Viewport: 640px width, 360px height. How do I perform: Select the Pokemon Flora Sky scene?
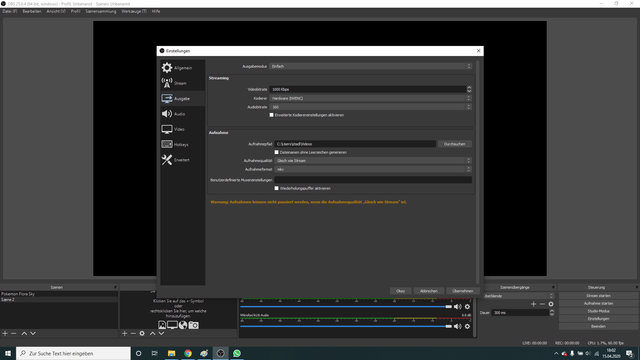point(59,294)
